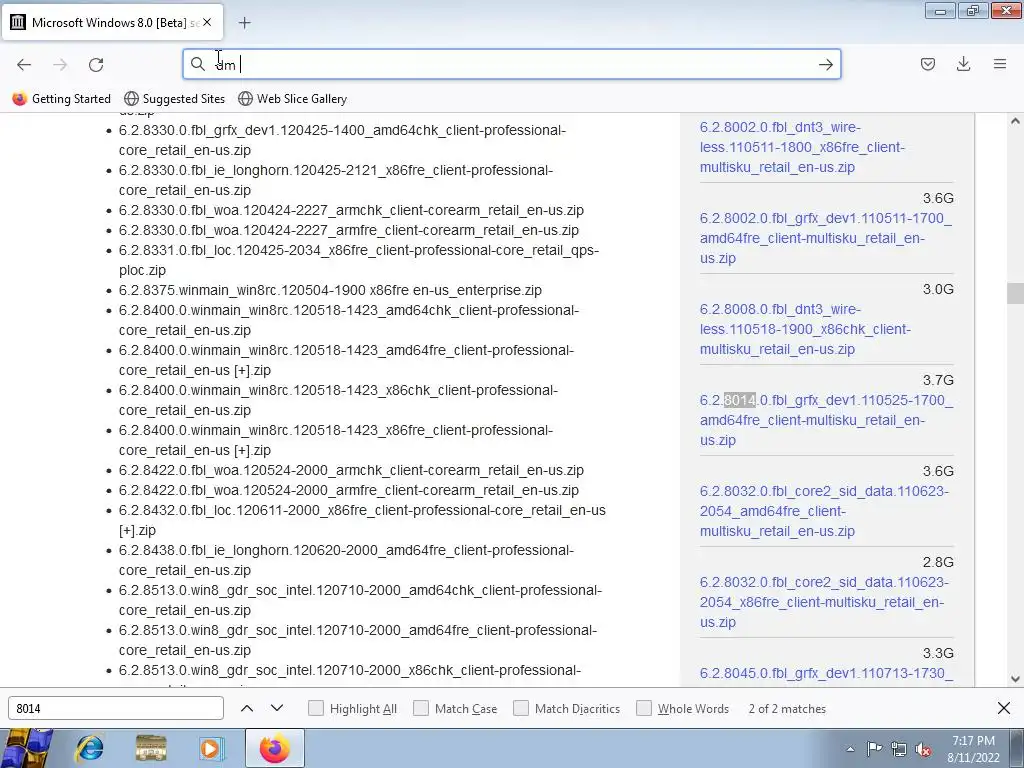The width and height of the screenshot is (1024, 768).
Task: Open 6.2.8032.0 fbl_core2_sid_data x86fre link
Action: pos(824,602)
